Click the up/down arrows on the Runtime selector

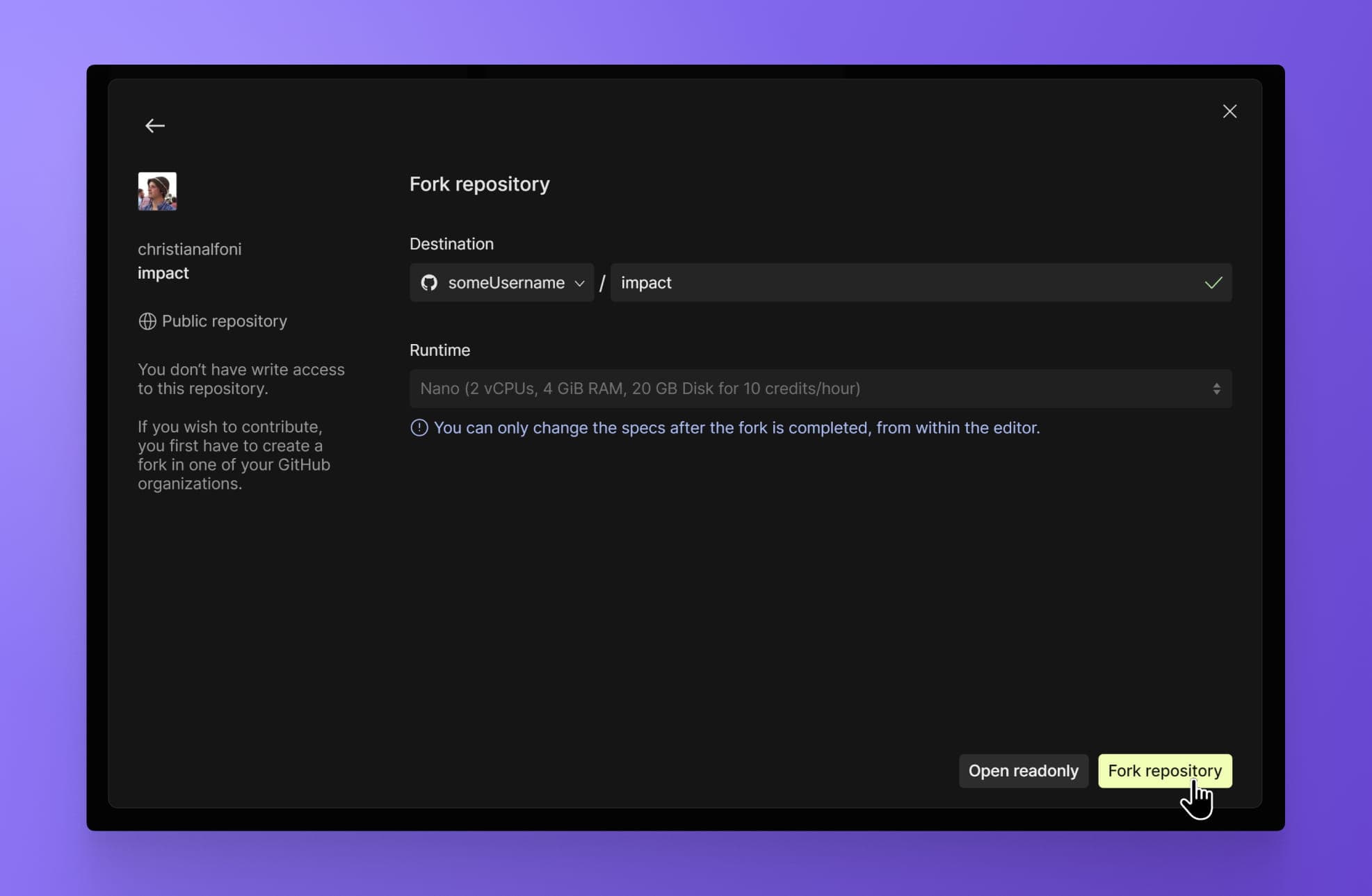tap(1217, 389)
